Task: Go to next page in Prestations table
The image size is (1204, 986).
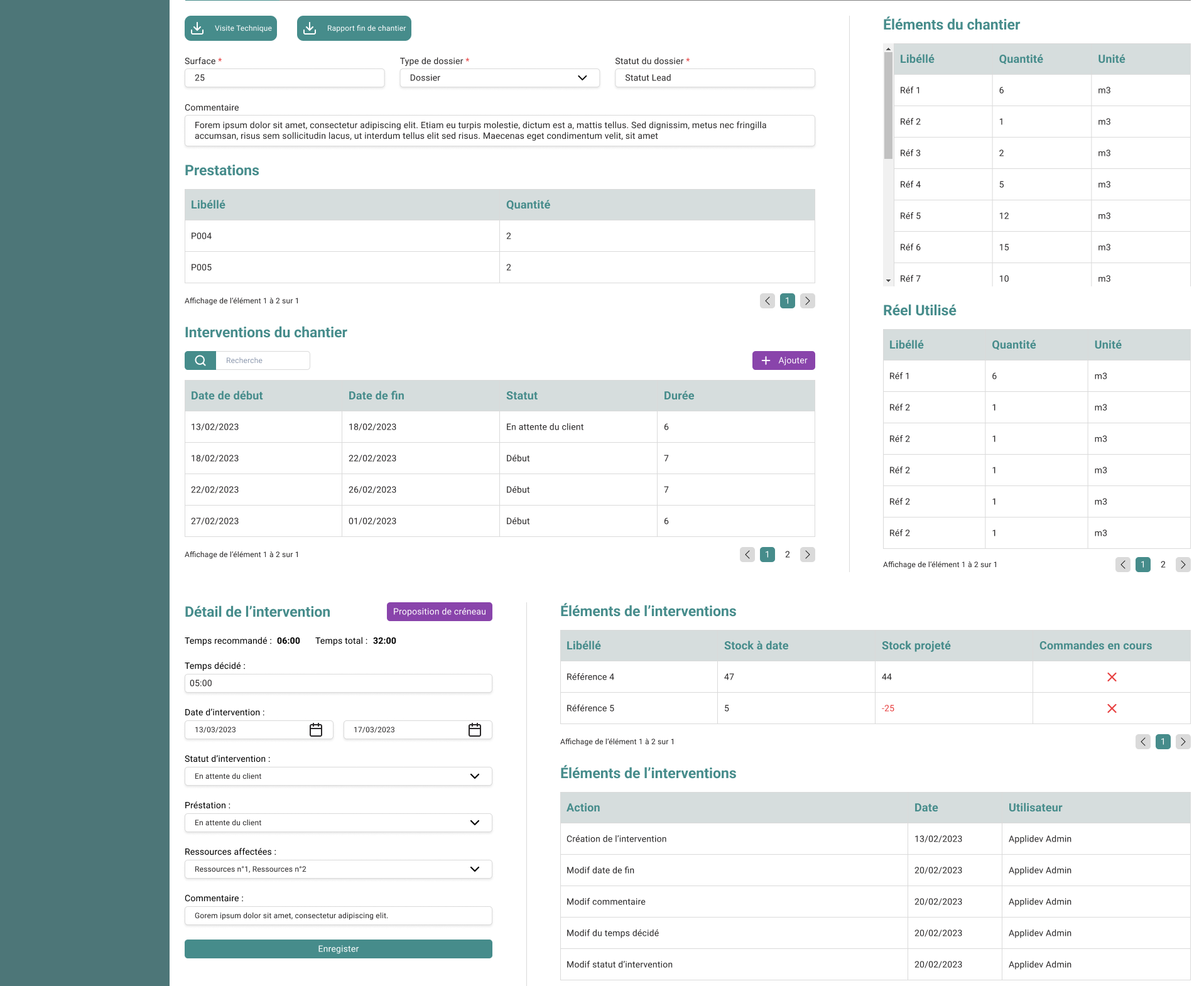Action: pyautogui.click(x=808, y=301)
